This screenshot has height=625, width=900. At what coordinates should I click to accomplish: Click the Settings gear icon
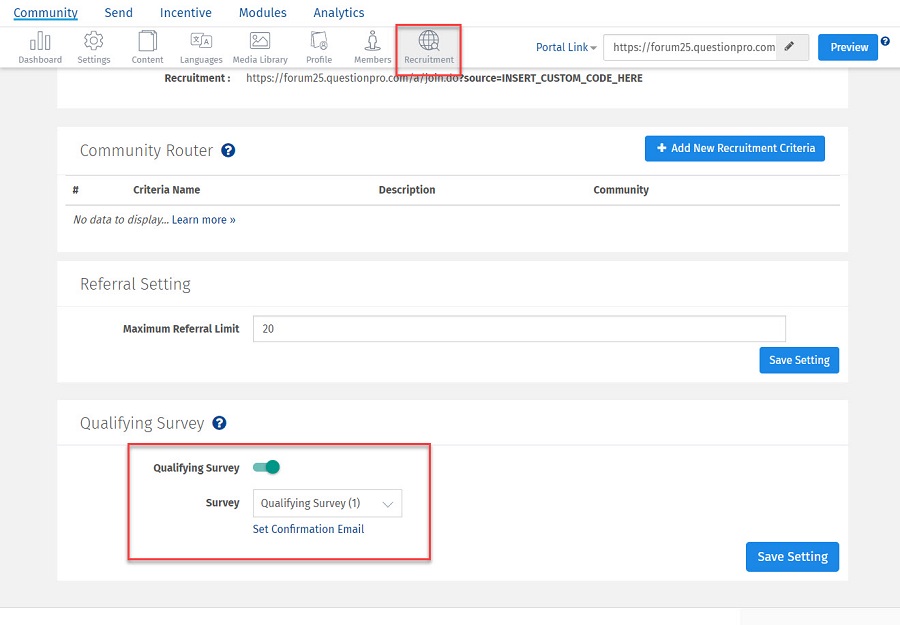(x=93, y=42)
